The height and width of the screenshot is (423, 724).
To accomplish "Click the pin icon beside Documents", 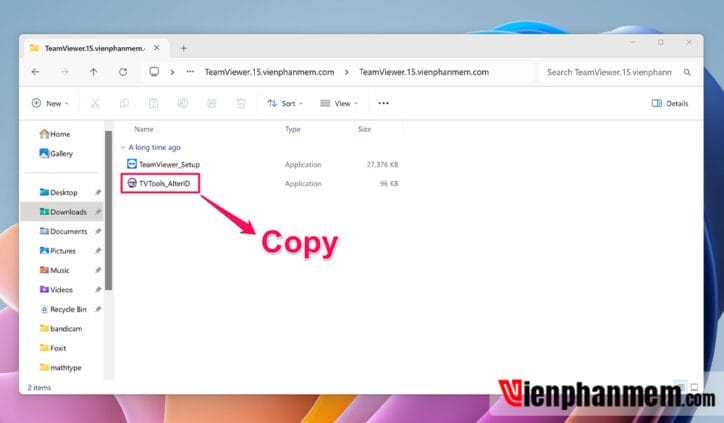I will (98, 231).
